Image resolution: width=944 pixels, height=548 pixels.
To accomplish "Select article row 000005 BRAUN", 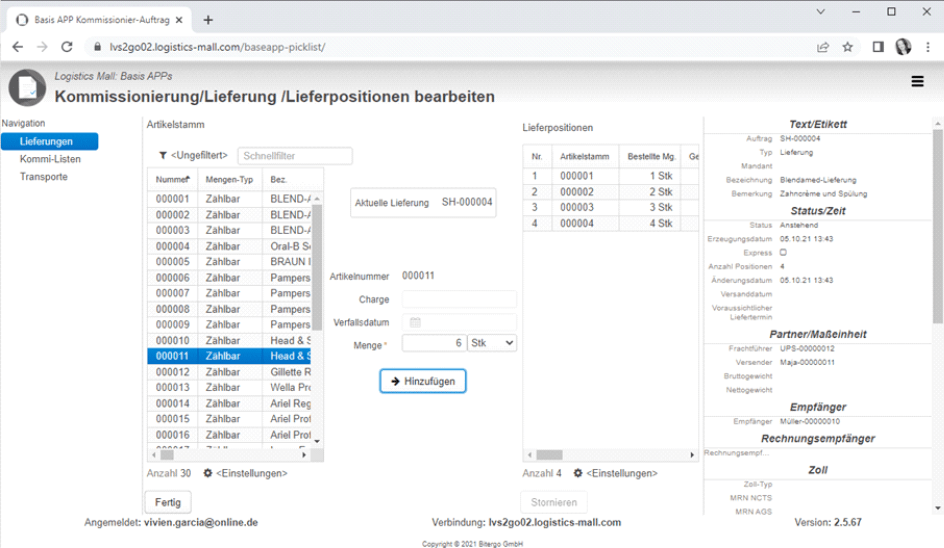I will click(x=229, y=262).
